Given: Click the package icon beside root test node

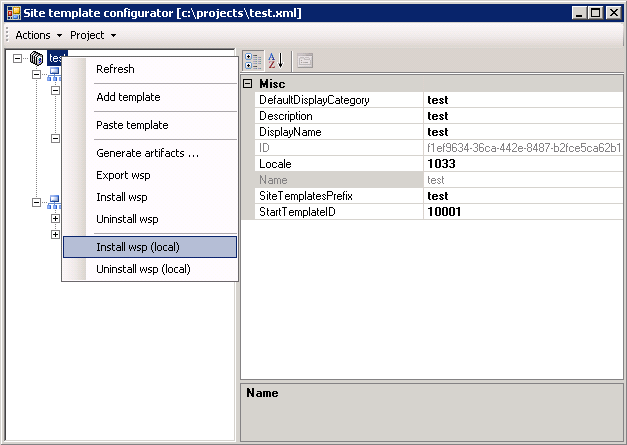Looking at the screenshot, I should [x=36, y=58].
